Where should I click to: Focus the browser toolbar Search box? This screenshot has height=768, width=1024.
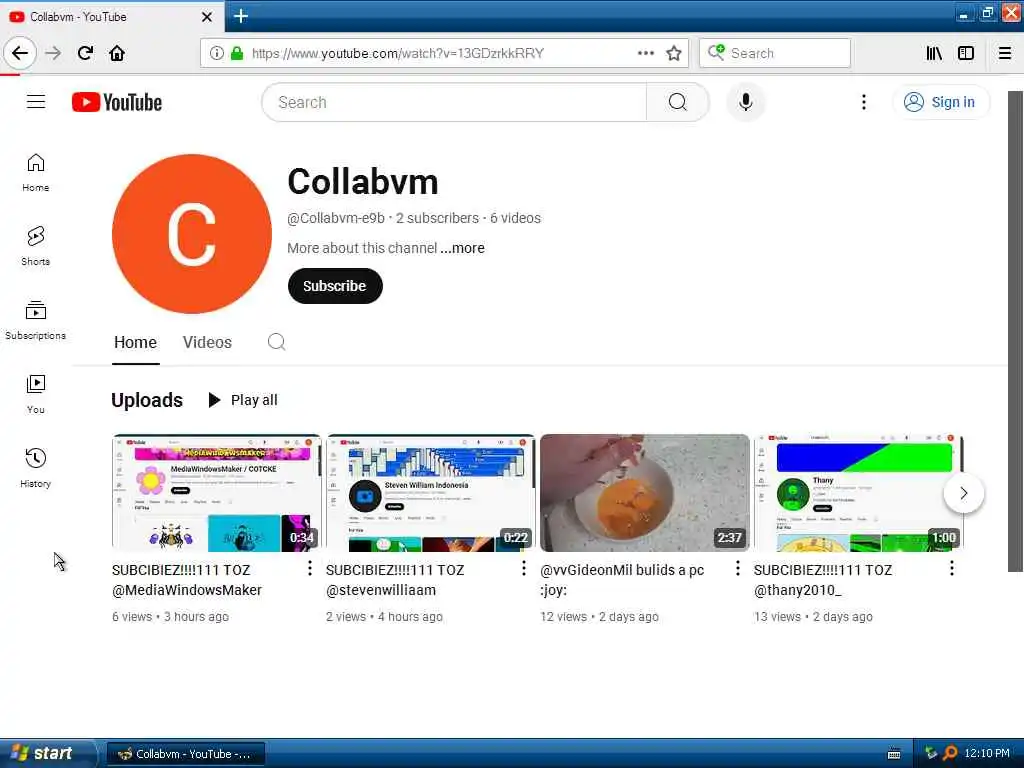tap(775, 53)
